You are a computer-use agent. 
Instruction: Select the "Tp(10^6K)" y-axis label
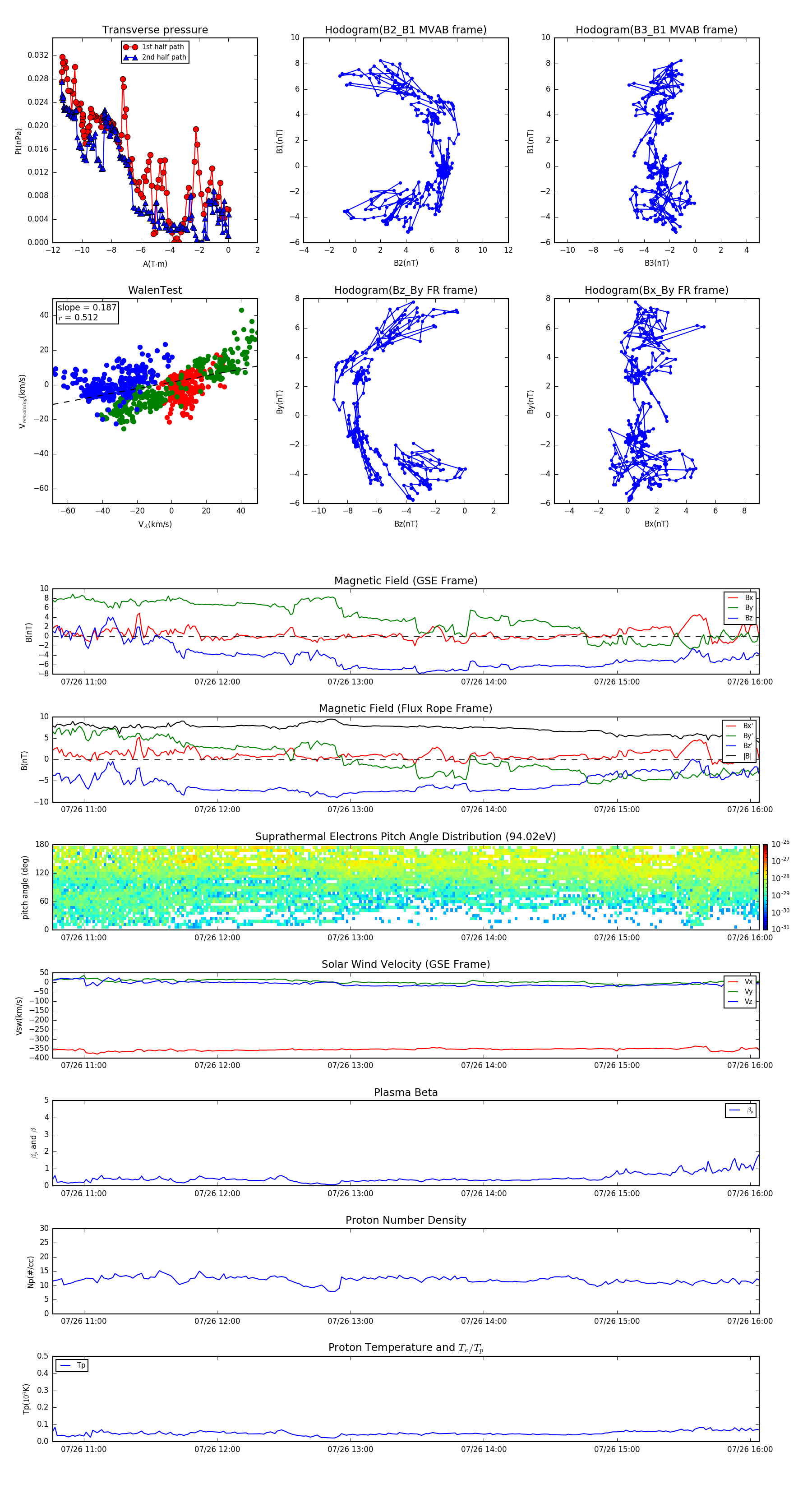pos(26,1399)
